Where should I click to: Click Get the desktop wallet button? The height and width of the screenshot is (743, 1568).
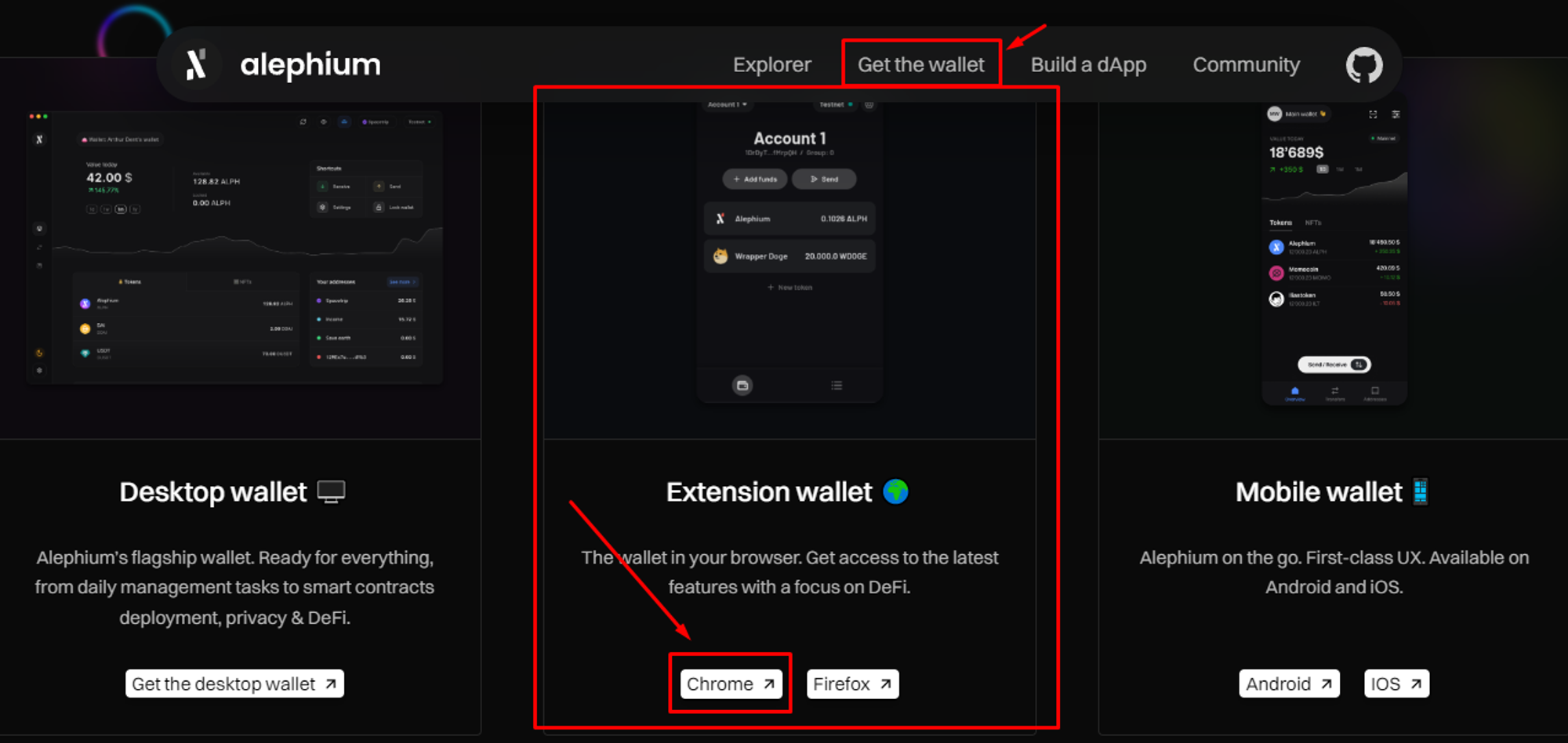tap(234, 683)
